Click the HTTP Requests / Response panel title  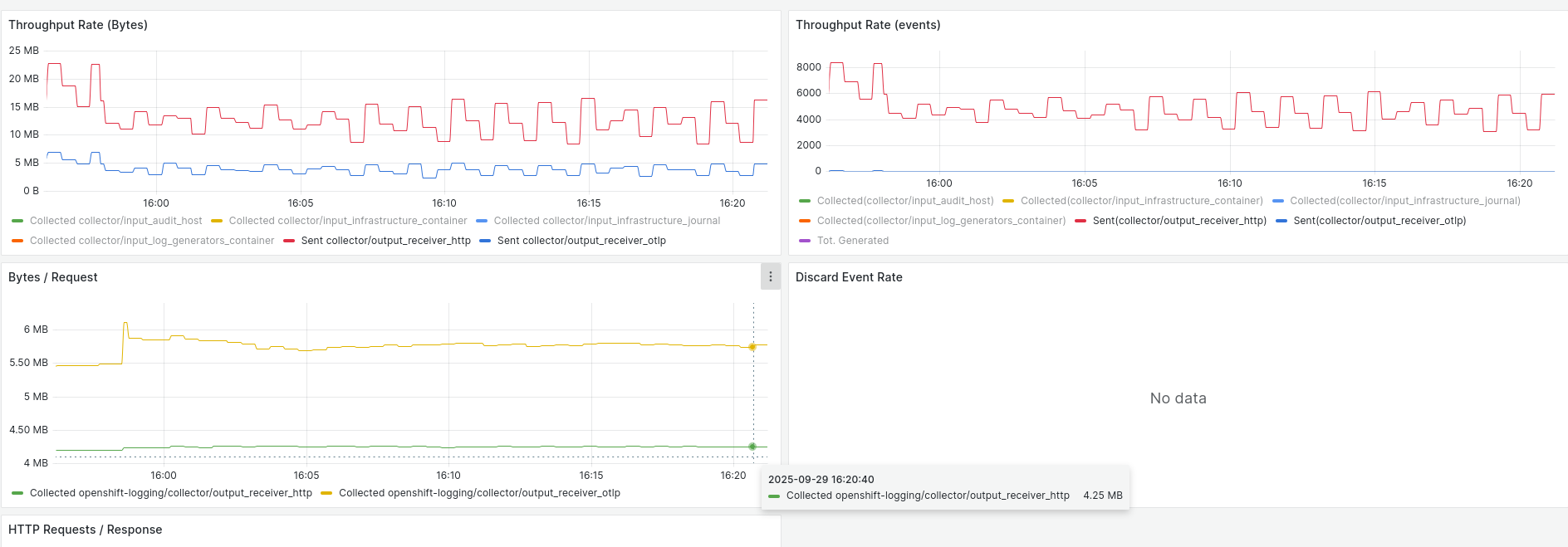coord(86,530)
